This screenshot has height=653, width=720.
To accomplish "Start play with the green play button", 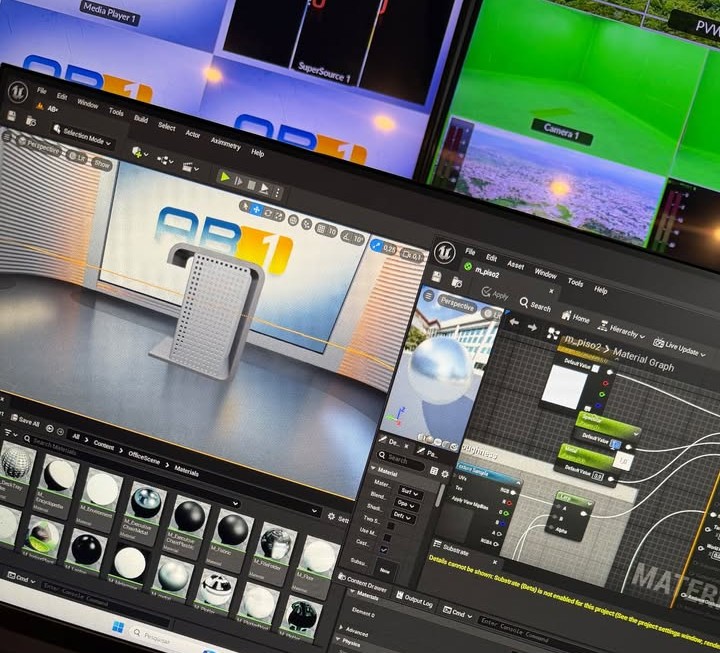I will coord(225,177).
